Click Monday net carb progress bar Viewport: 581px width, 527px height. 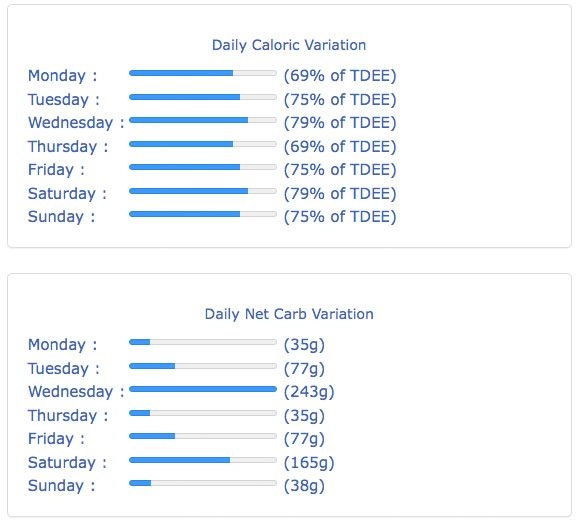[x=203, y=342]
